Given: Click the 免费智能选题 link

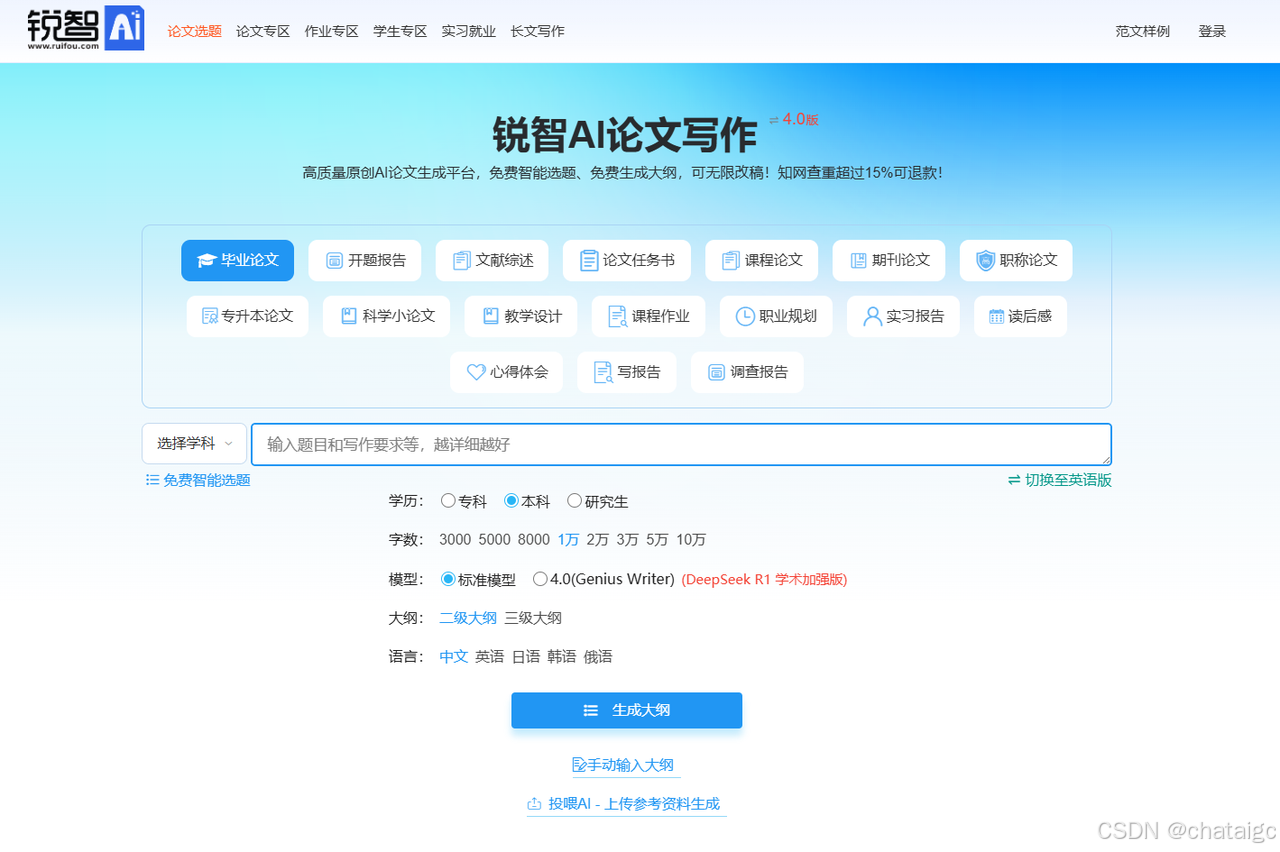Looking at the screenshot, I should coord(207,480).
